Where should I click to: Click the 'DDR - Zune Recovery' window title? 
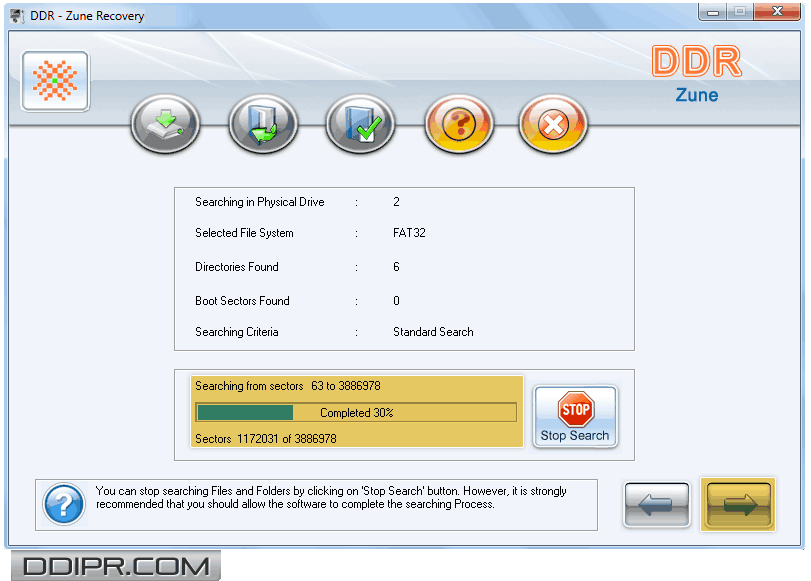click(87, 16)
